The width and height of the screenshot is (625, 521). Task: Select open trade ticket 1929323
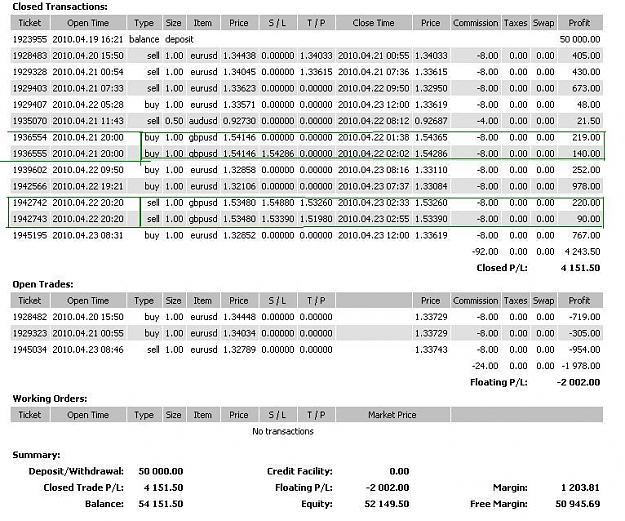30,333
